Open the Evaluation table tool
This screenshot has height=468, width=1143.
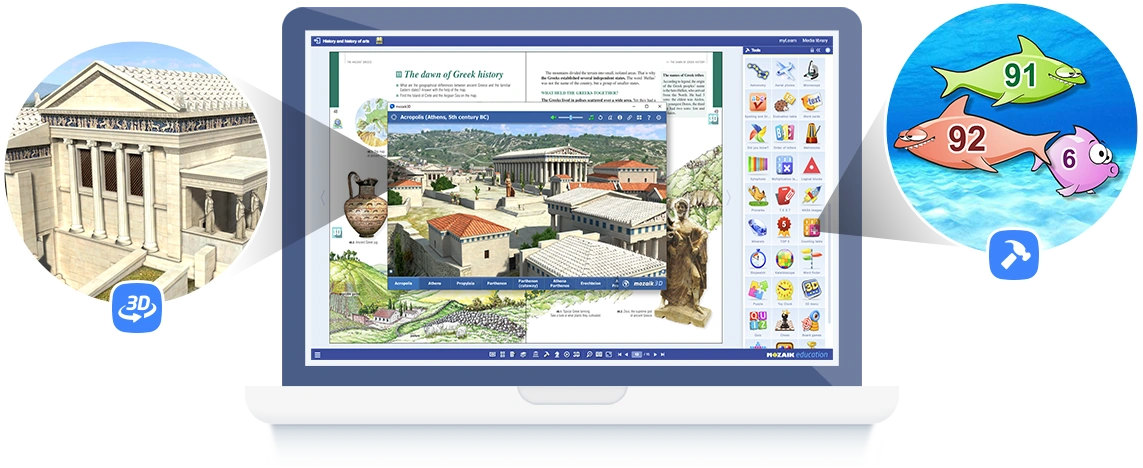click(x=784, y=105)
